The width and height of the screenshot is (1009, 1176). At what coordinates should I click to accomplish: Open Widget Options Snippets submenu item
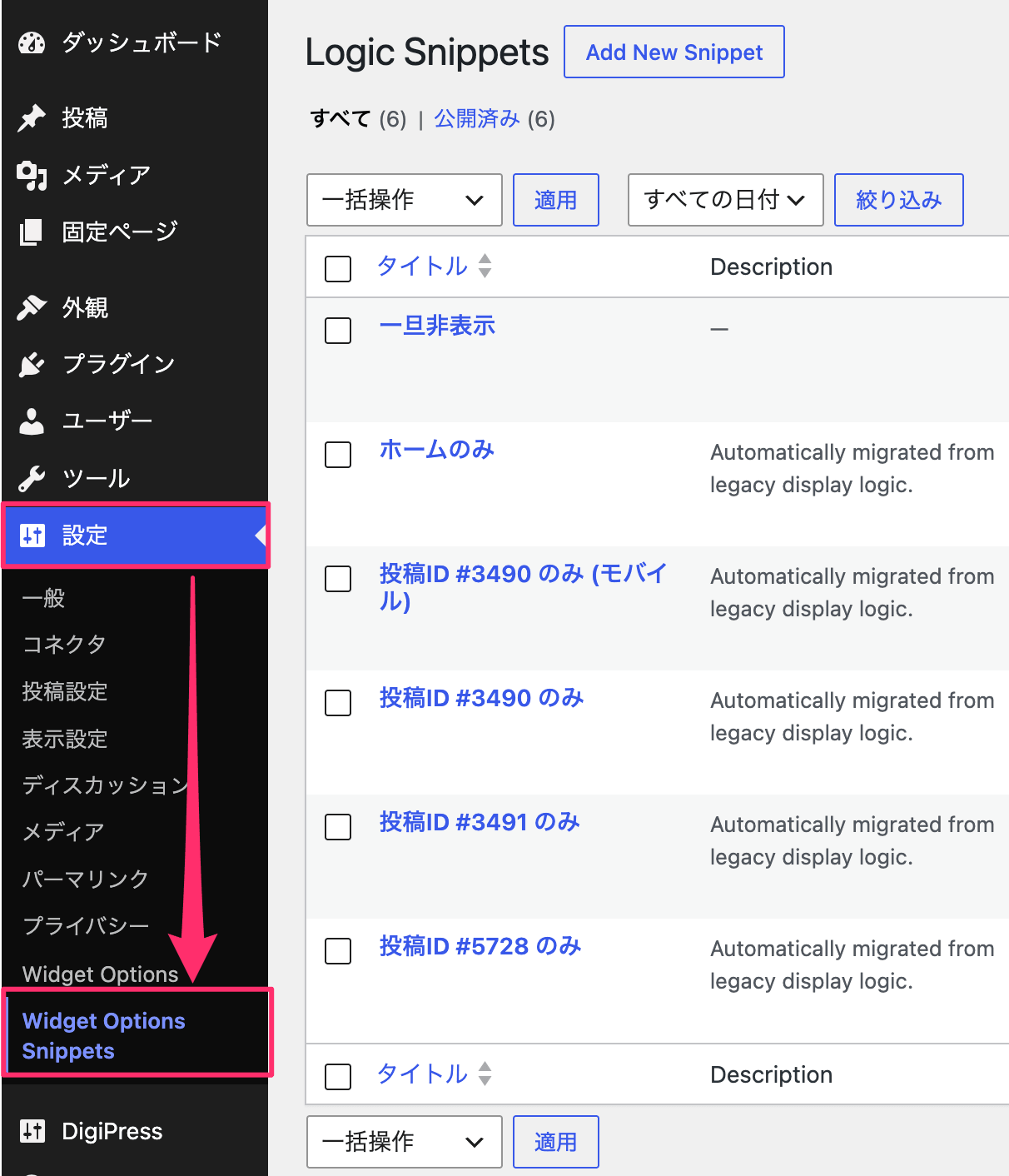point(104,1035)
